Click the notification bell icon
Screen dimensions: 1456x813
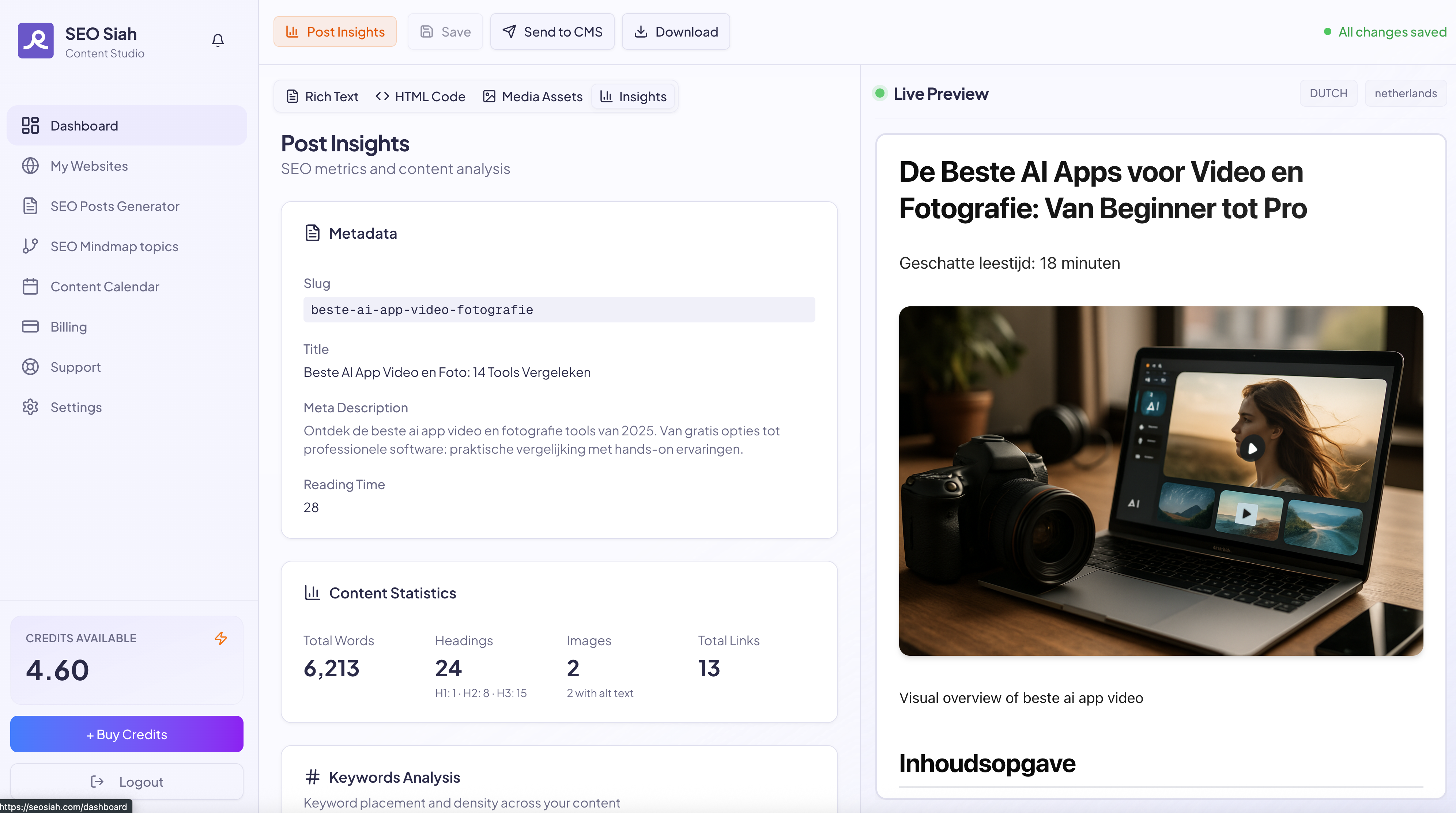click(218, 40)
